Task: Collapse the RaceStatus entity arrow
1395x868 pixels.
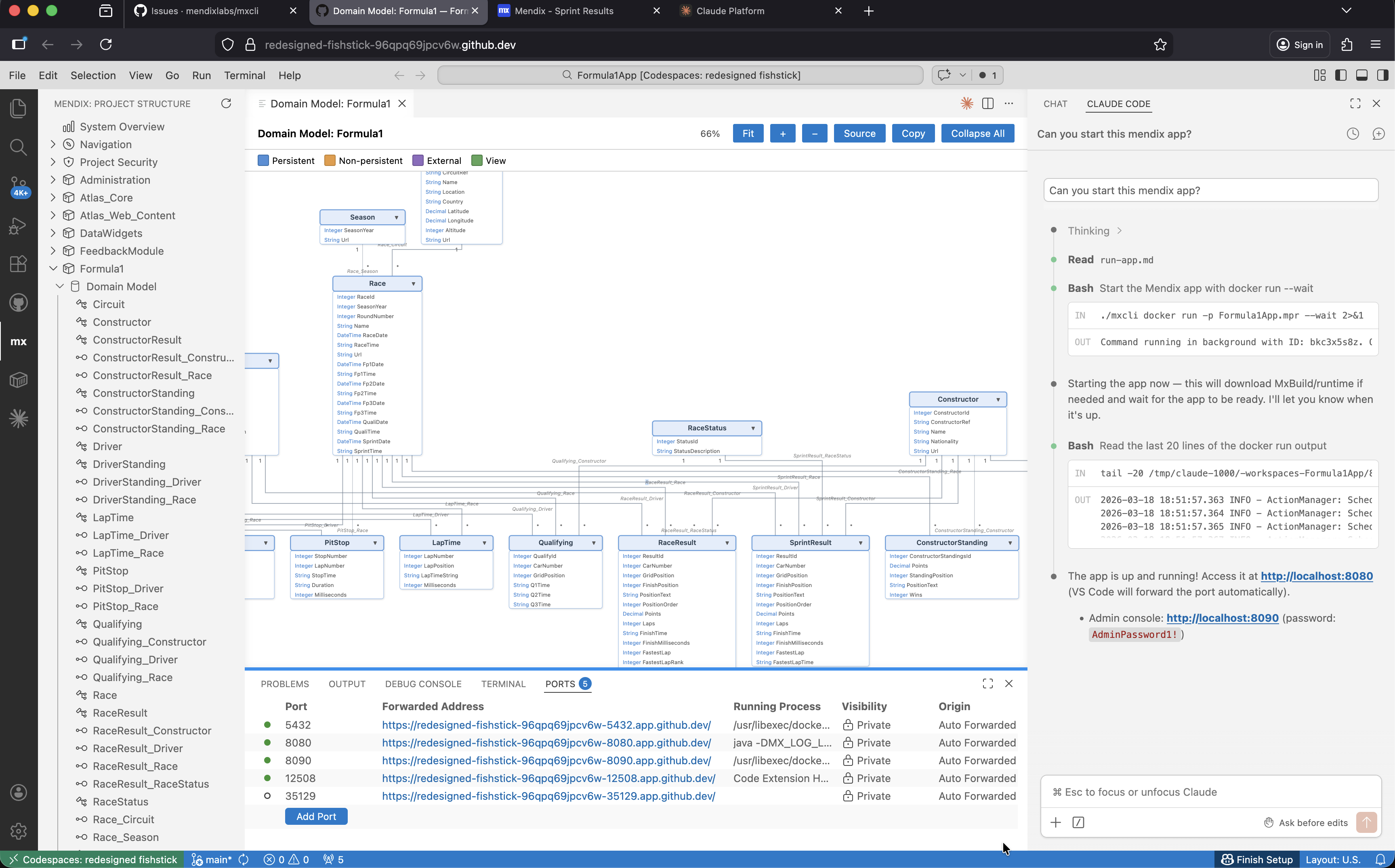Action: [x=753, y=428]
